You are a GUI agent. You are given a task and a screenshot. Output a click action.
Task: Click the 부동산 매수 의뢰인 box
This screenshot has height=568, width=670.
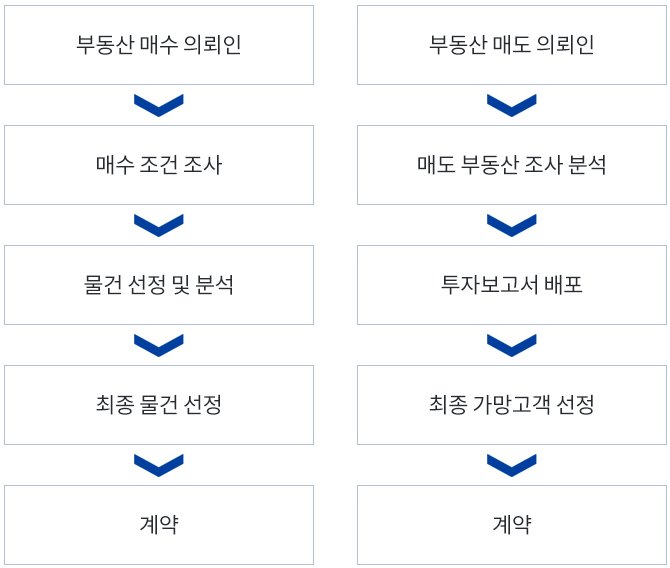click(159, 45)
